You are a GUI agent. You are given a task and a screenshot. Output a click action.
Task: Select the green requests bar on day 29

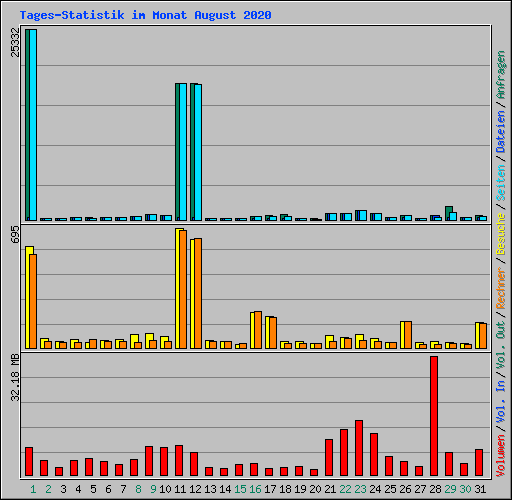coord(448,213)
